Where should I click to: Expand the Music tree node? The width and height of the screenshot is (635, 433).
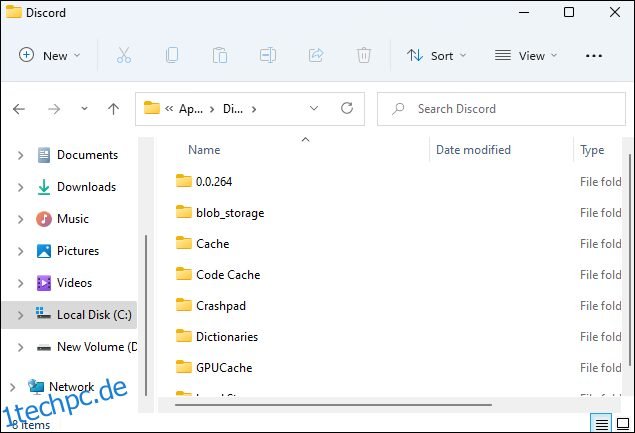coord(20,219)
